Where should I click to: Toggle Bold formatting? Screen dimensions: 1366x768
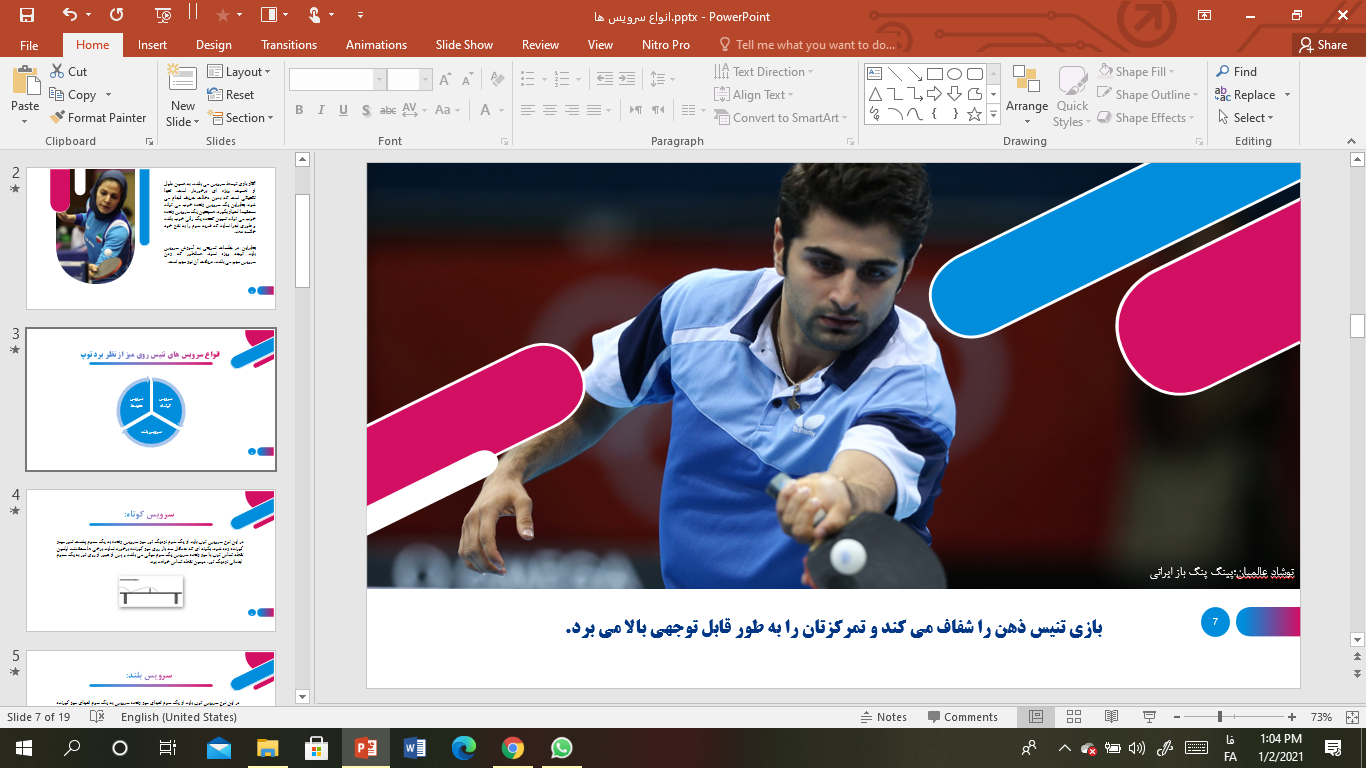tap(299, 110)
